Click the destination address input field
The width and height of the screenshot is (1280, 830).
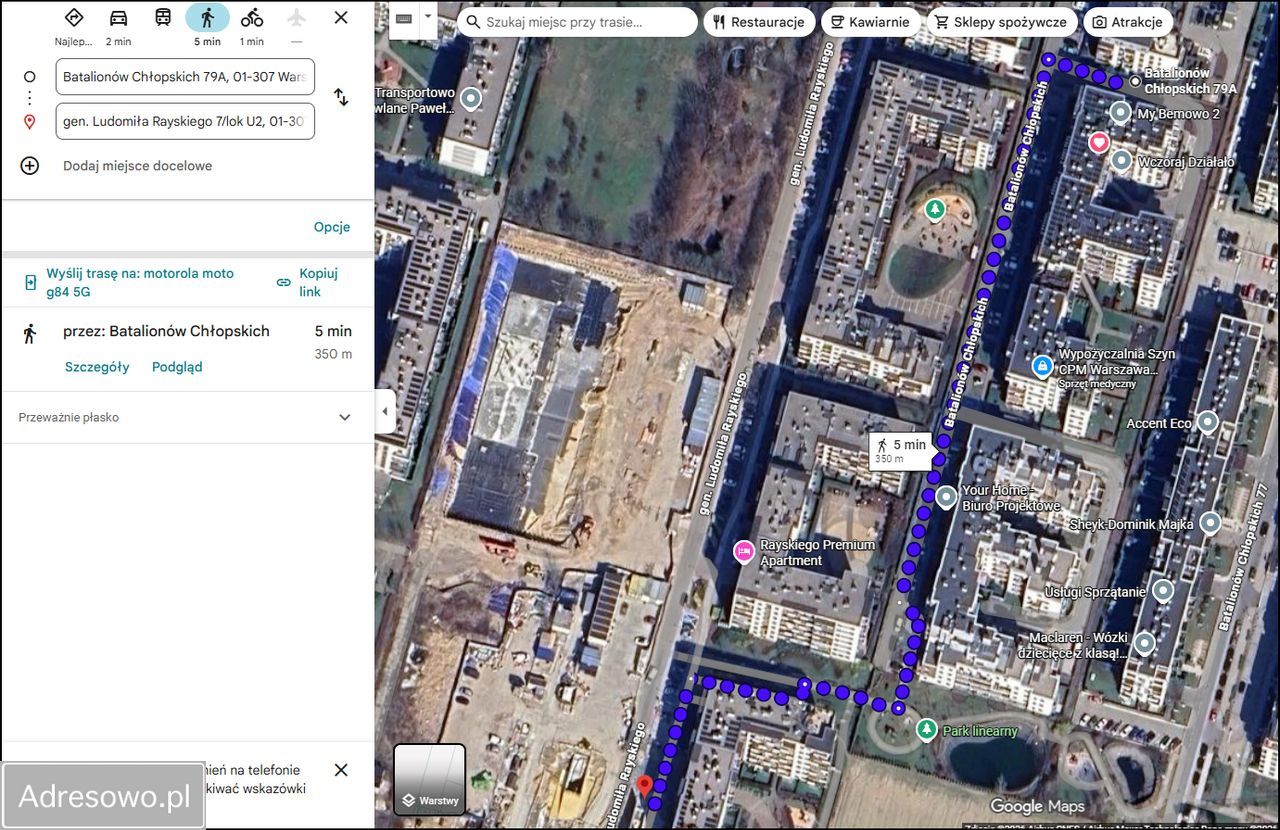tap(185, 120)
